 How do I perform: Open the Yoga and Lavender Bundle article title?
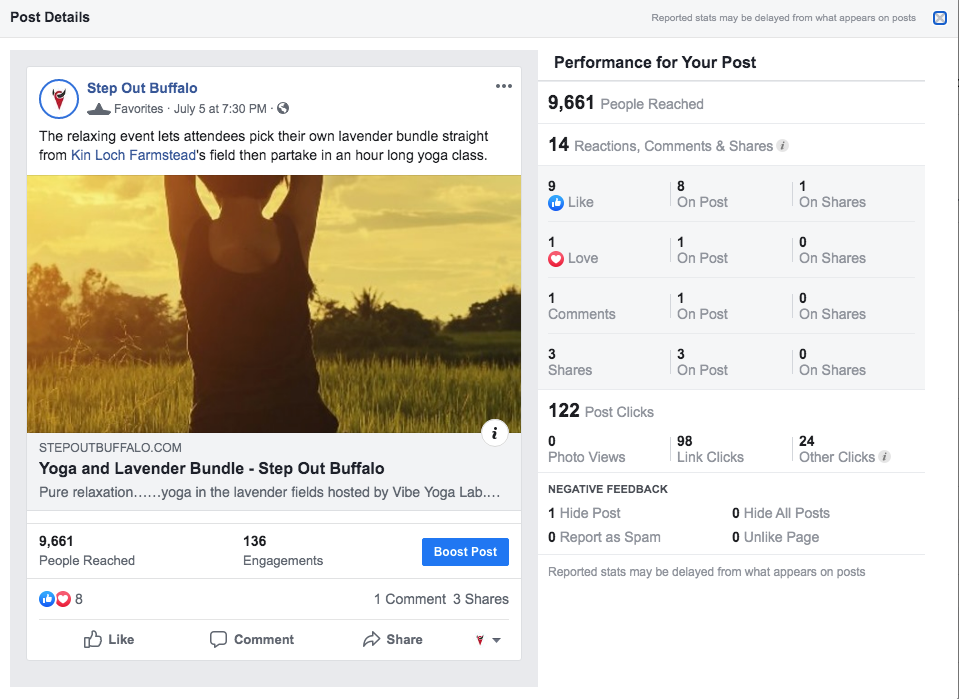[212, 468]
